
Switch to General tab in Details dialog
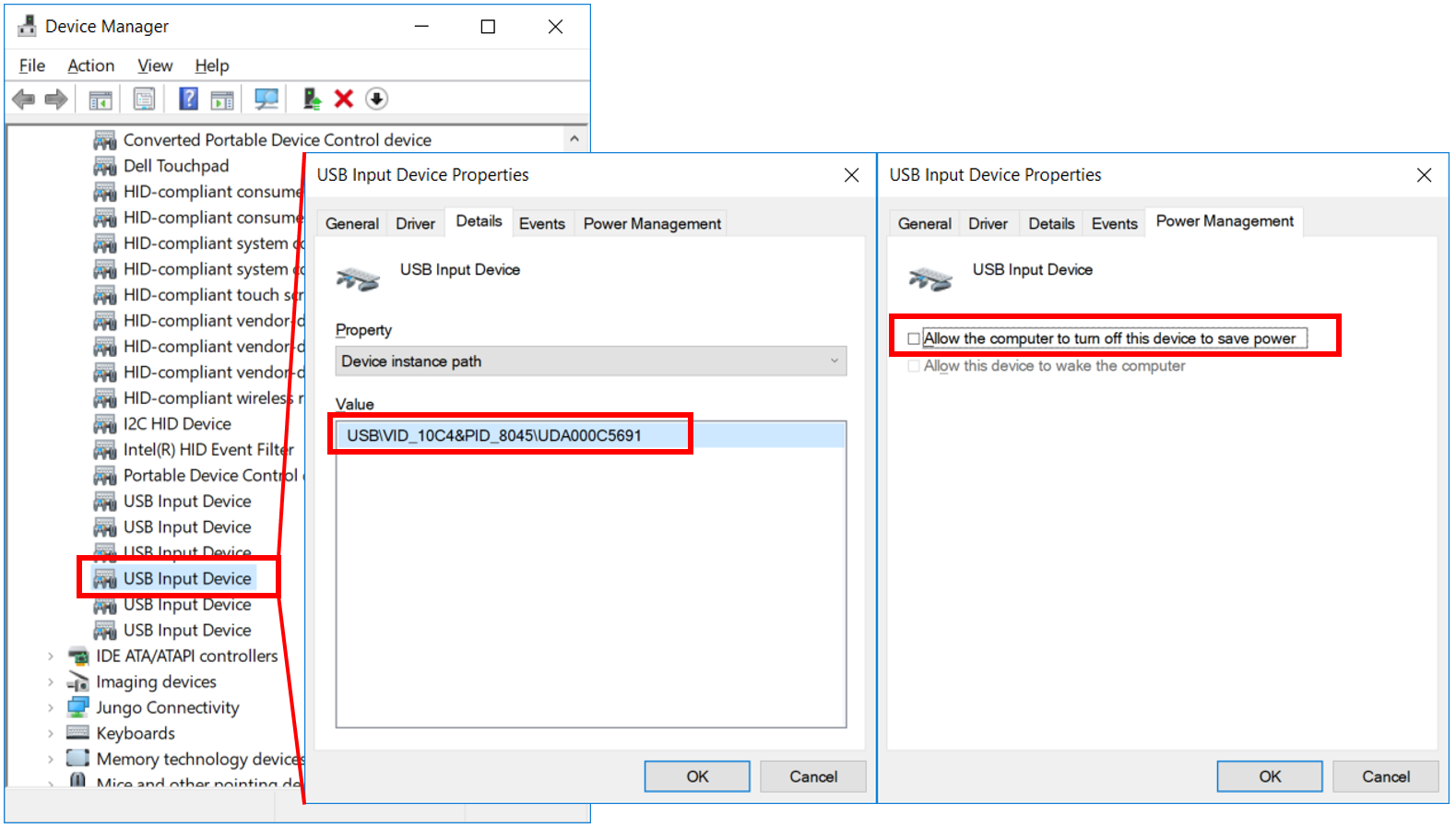352,223
